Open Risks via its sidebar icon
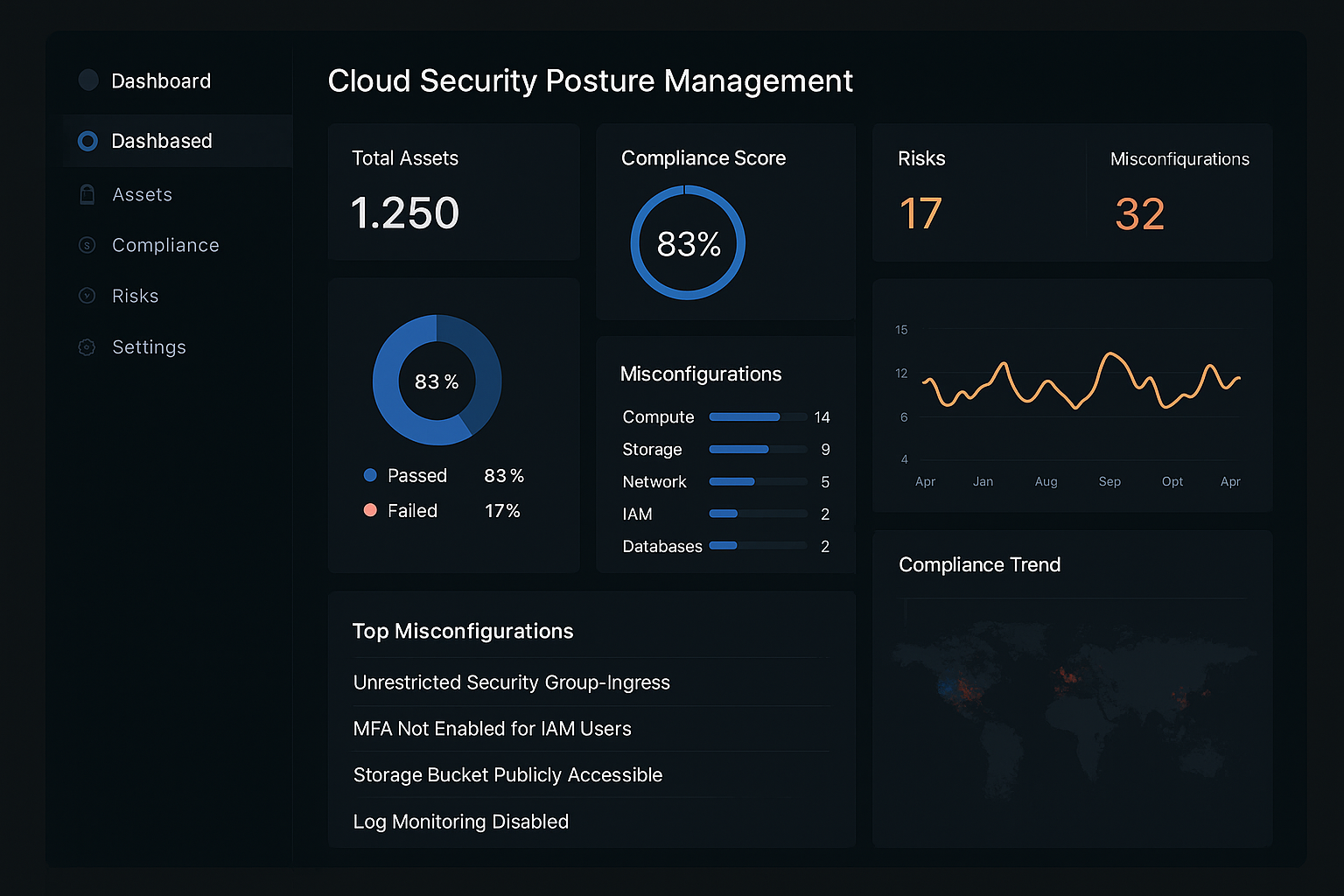 coord(87,296)
